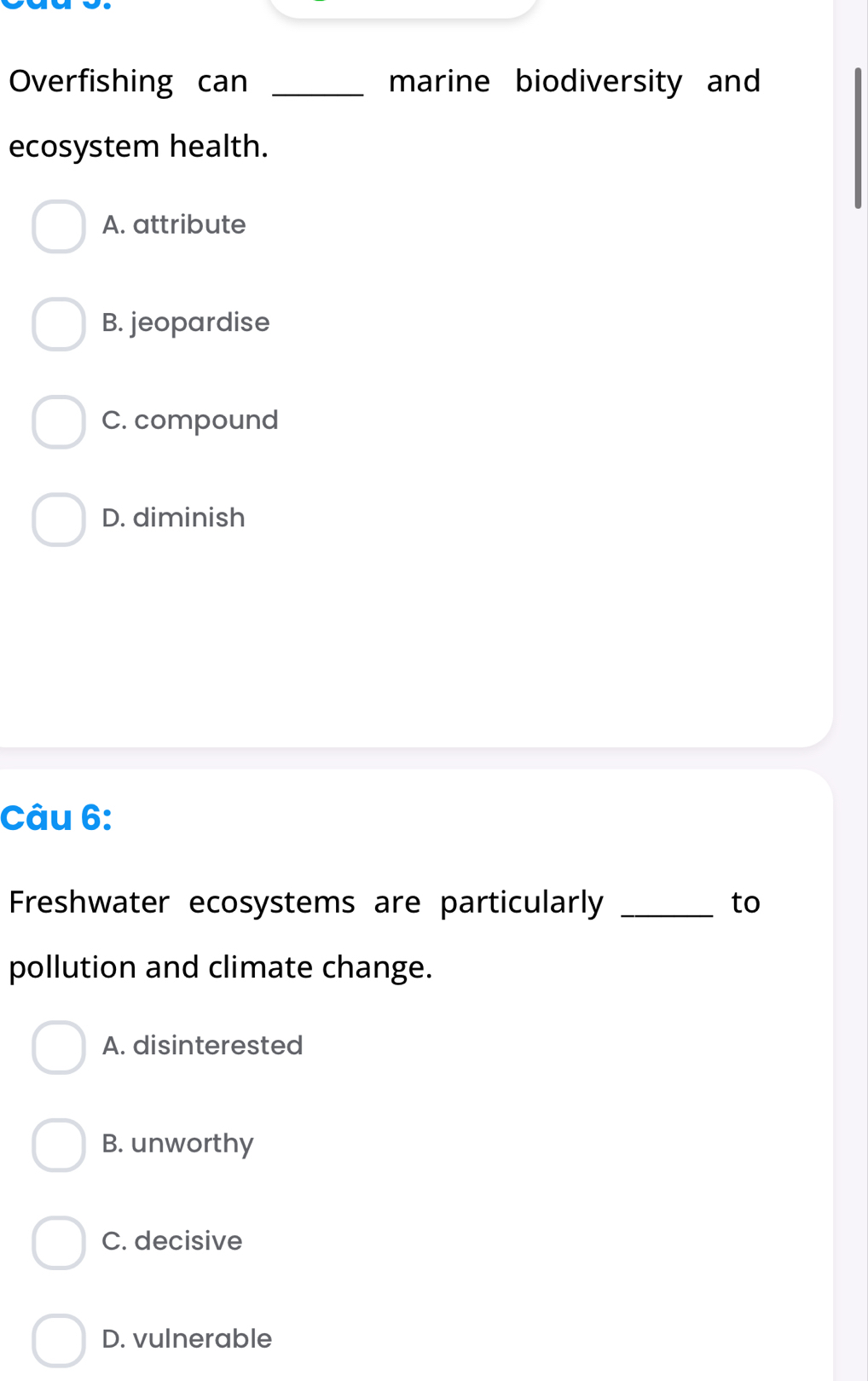868x1381 pixels.
Task: Click the 'Freshwater ecosystems' question sentence
Action: [384, 934]
